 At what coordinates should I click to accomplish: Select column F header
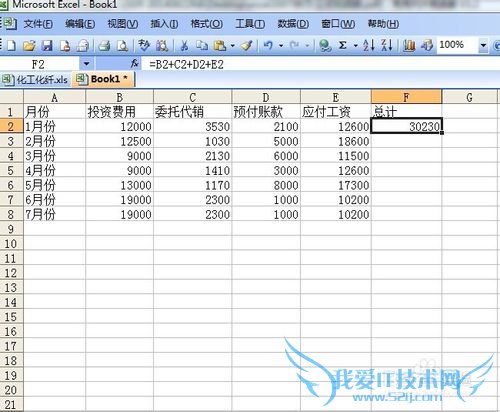(x=406, y=97)
